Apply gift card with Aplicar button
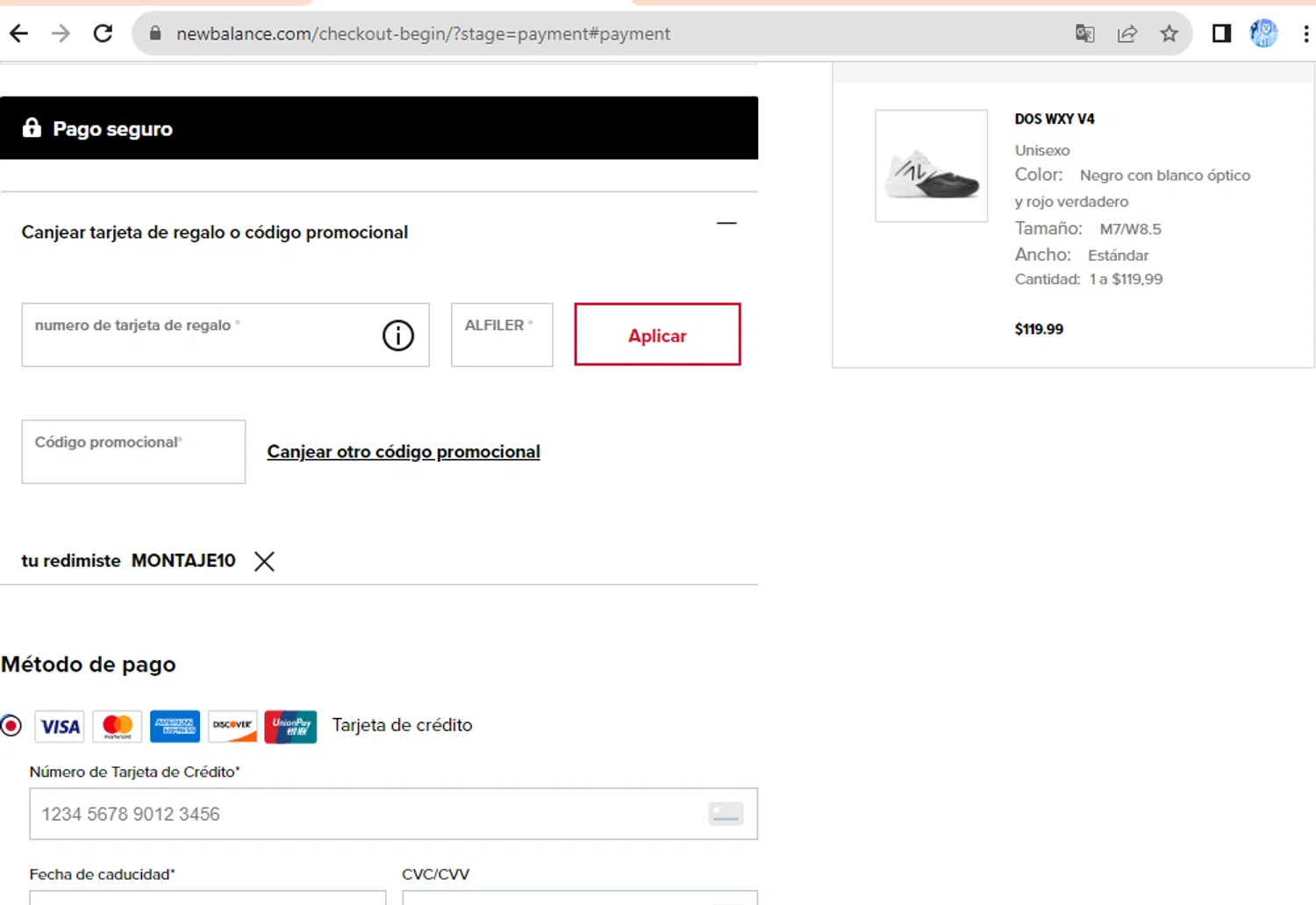The image size is (1316, 905). (657, 334)
